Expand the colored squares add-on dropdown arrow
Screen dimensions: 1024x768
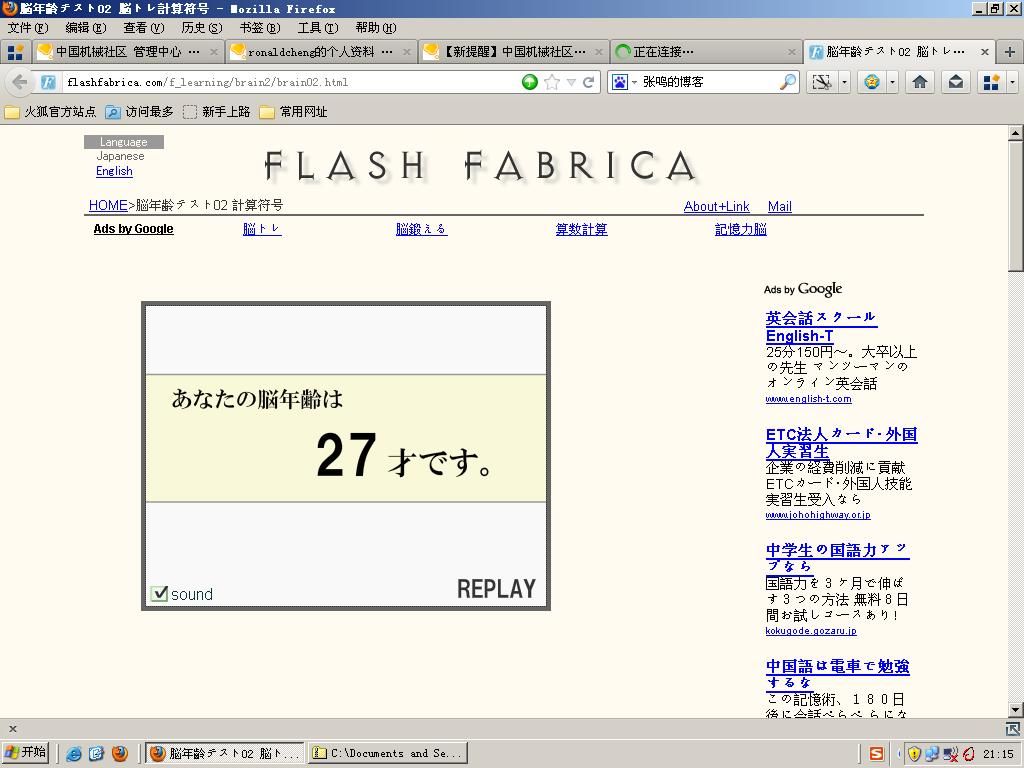[1012, 82]
